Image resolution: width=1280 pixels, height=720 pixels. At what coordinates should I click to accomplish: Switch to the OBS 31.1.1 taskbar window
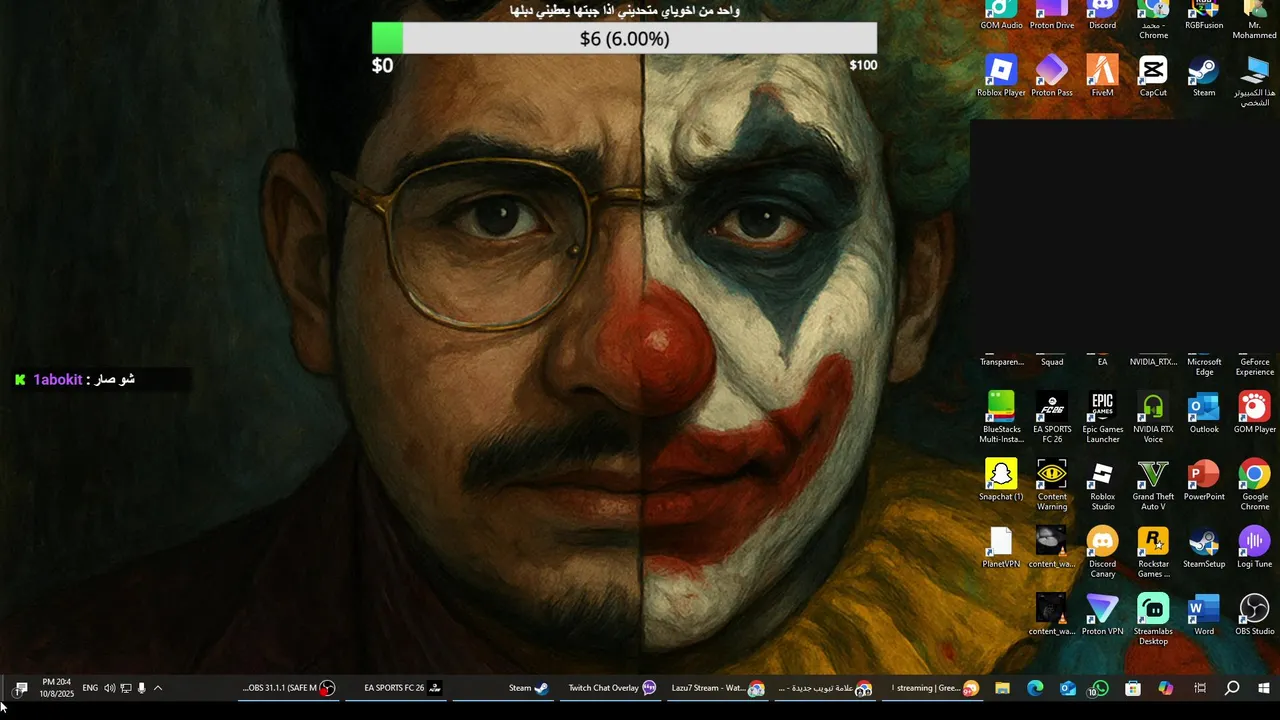[289, 688]
